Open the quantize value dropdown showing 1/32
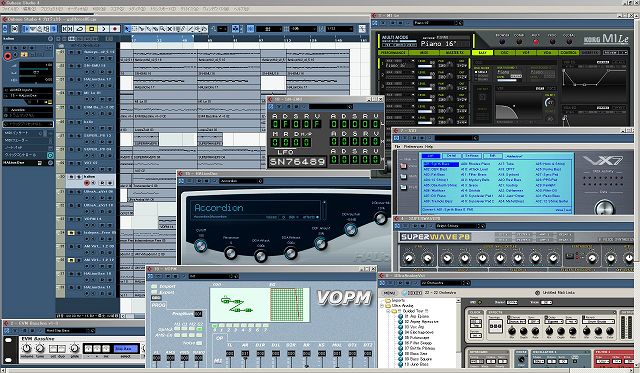This screenshot has height=373, width=640. 340,29
